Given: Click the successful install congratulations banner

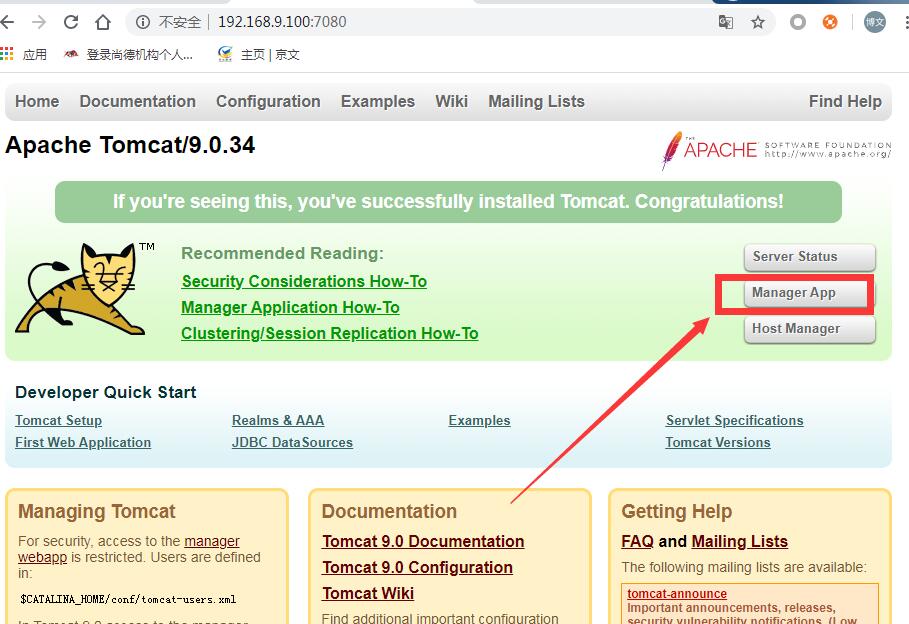Looking at the screenshot, I should point(448,202).
